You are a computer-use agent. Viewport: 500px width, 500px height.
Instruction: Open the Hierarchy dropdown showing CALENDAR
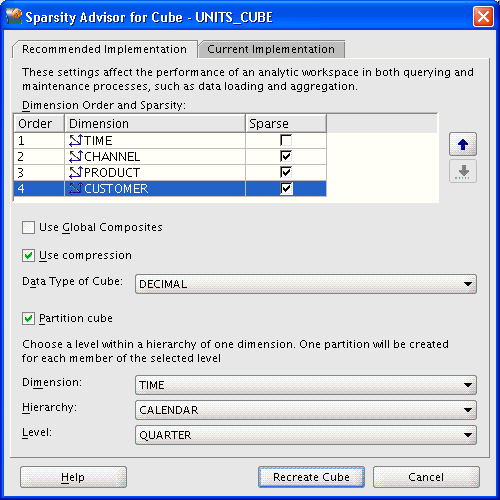tap(306, 410)
